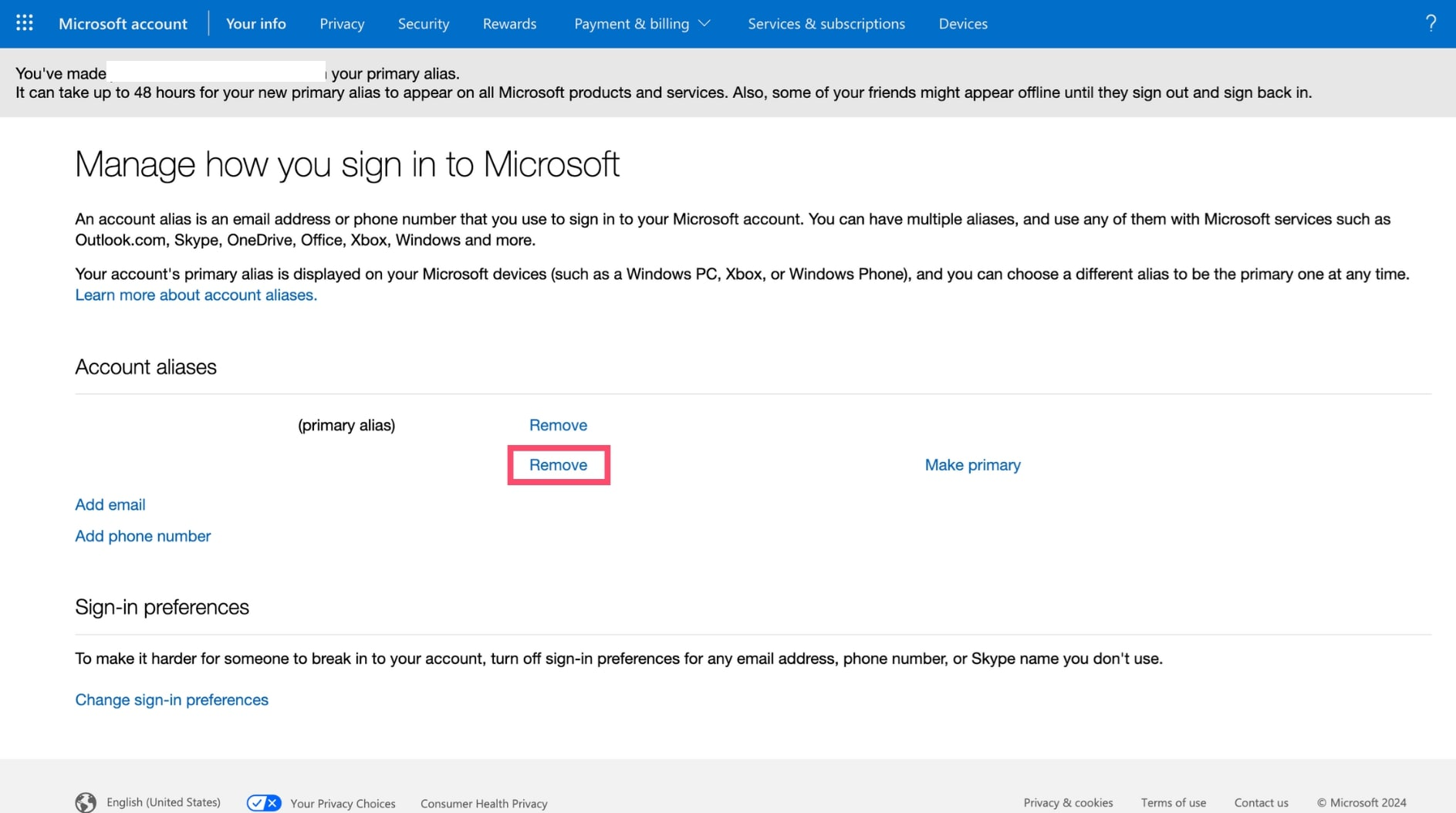Open the Your info tab
This screenshot has height=813, width=1456.
coord(256,23)
